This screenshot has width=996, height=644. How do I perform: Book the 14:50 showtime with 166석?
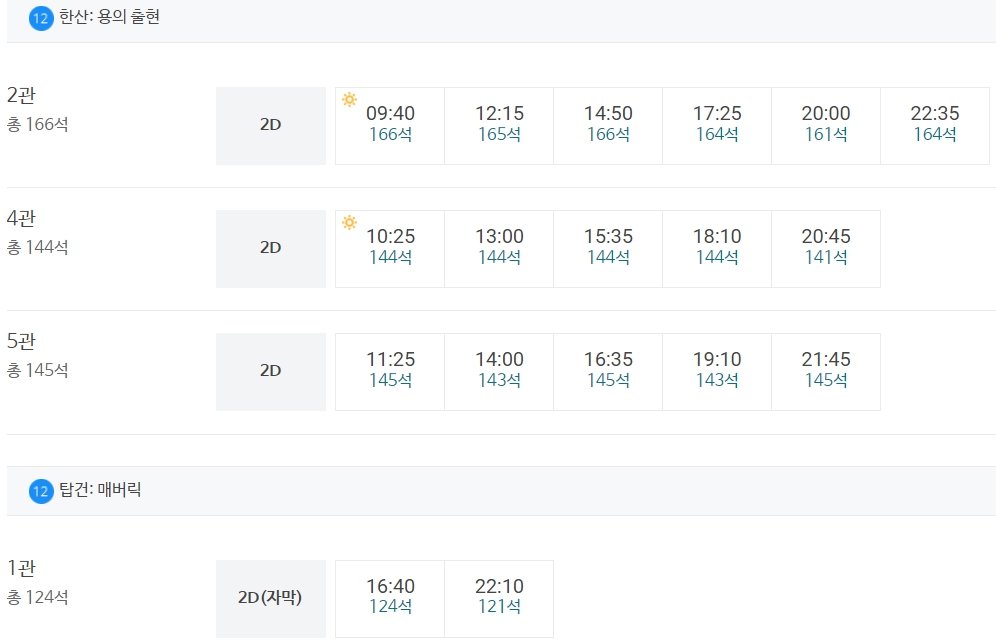tap(608, 125)
